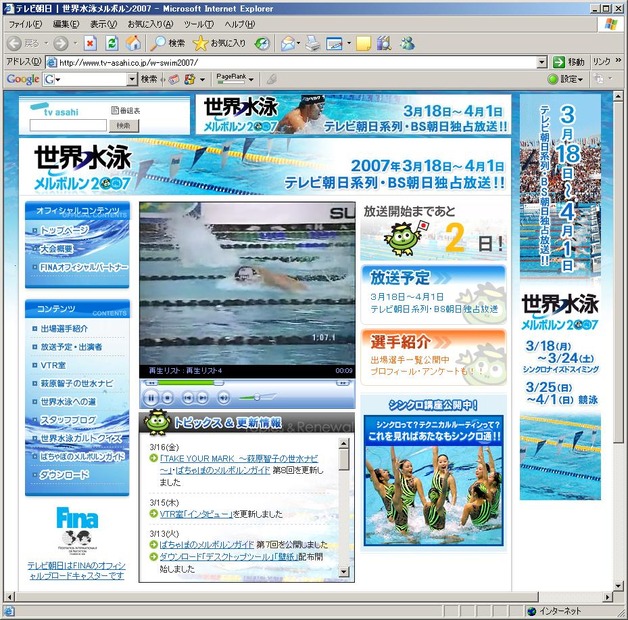Stop page loading with red X icon
Viewport: 628px width, 620px height.
pyautogui.click(x=91, y=43)
